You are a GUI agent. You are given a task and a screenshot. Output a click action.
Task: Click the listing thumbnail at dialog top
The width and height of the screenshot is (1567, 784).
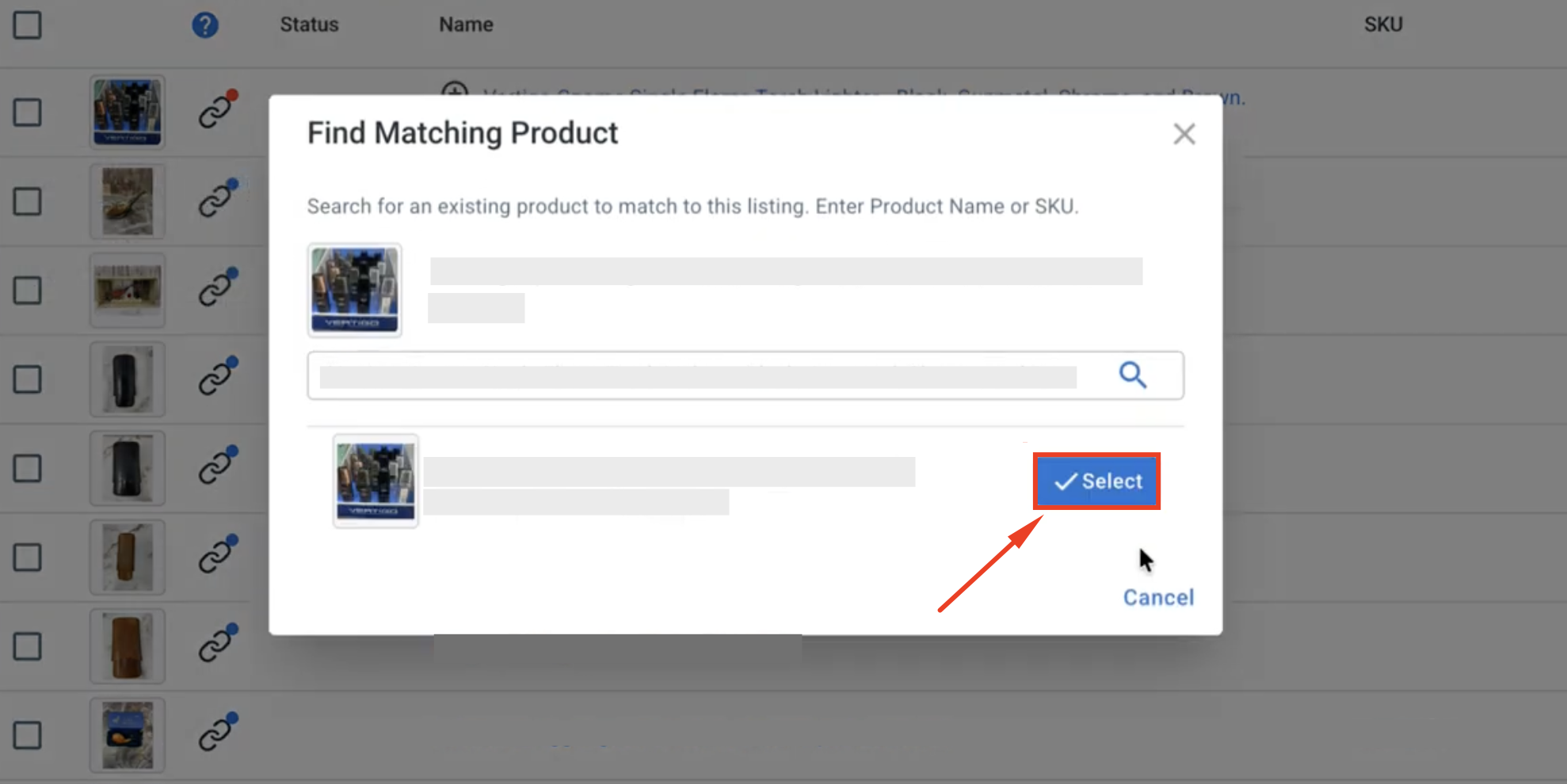pyautogui.click(x=355, y=291)
